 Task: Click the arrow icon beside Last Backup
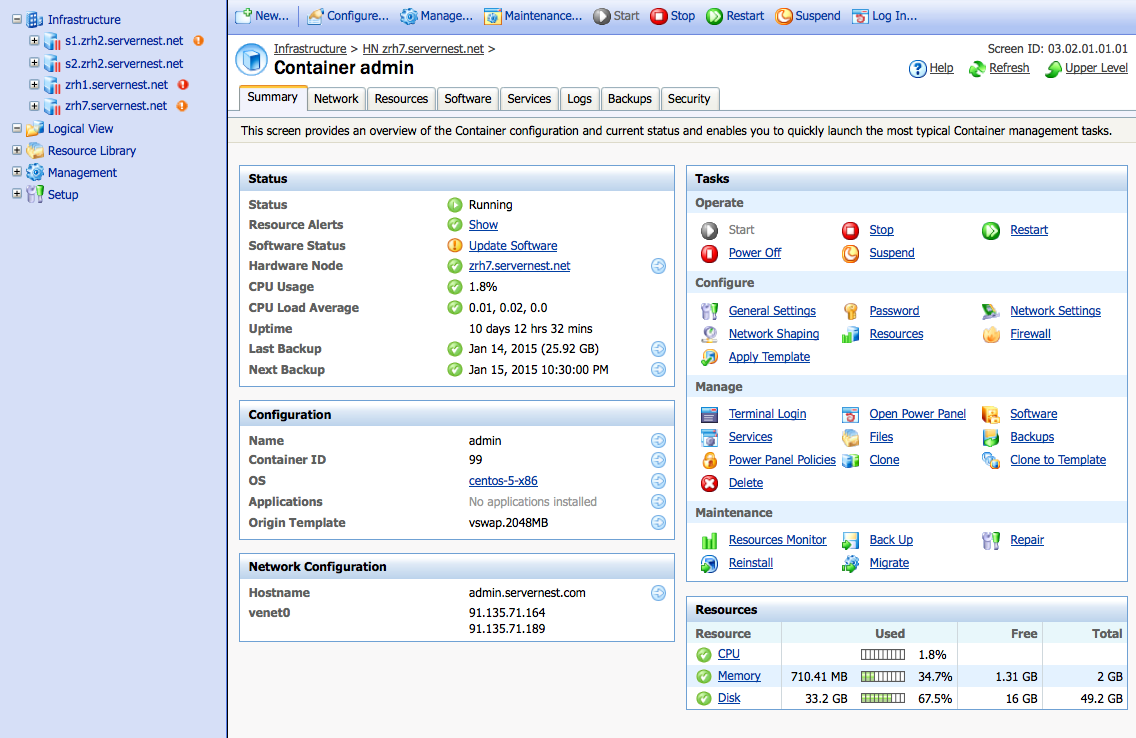658,349
